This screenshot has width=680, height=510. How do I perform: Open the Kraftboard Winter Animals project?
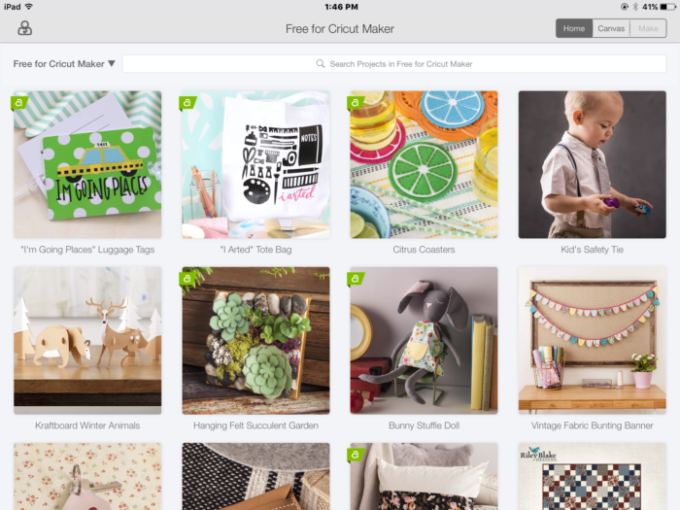(x=88, y=340)
